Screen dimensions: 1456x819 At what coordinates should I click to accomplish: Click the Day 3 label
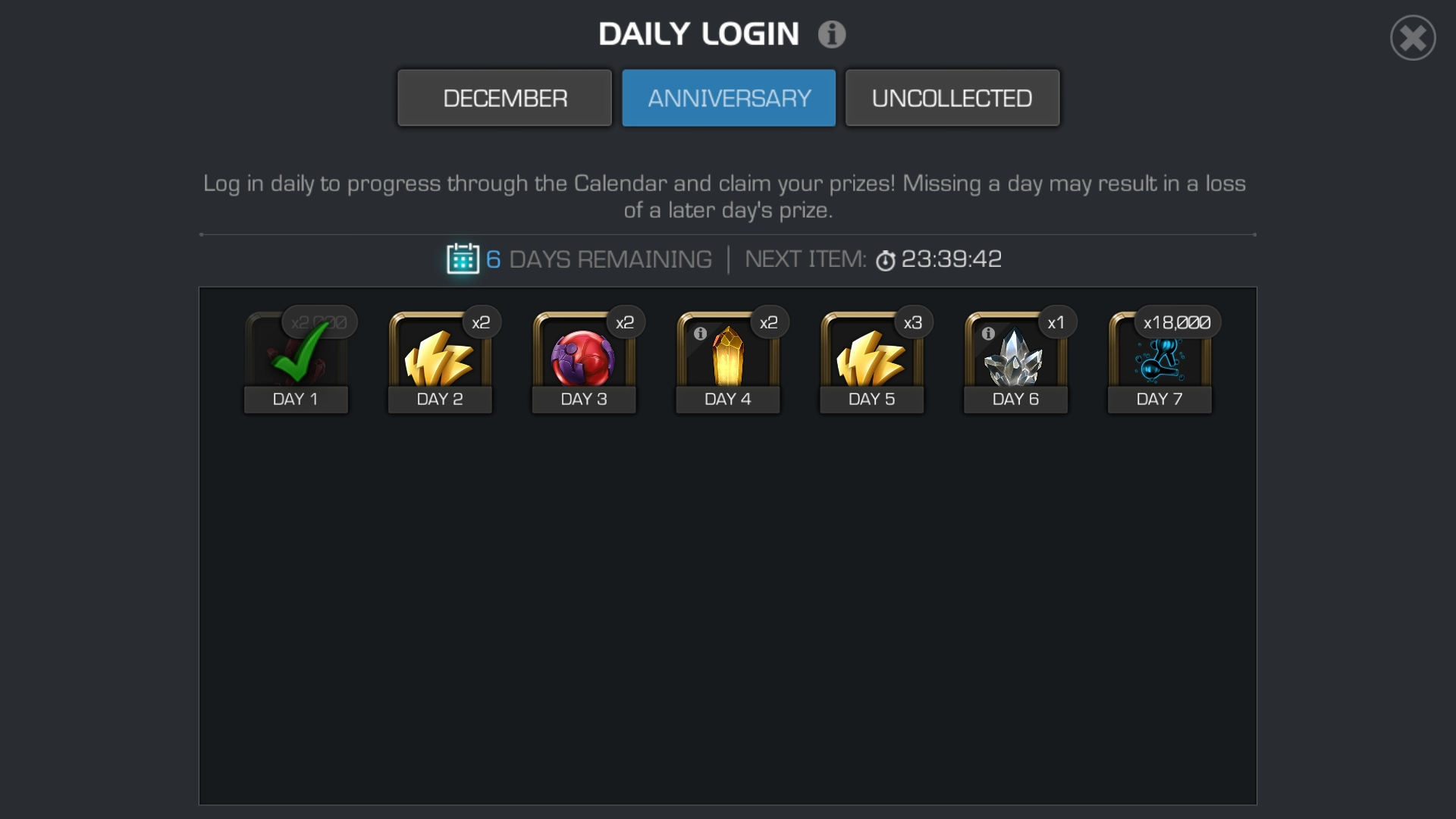click(584, 399)
